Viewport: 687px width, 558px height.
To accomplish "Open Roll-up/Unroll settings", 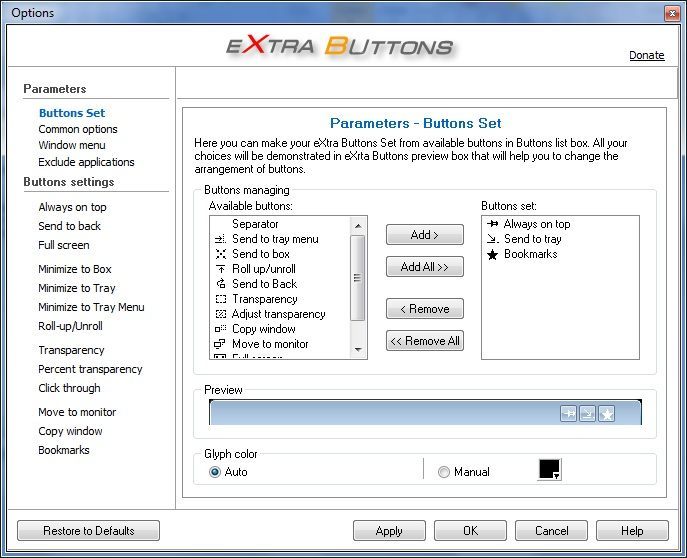I will (71, 326).
